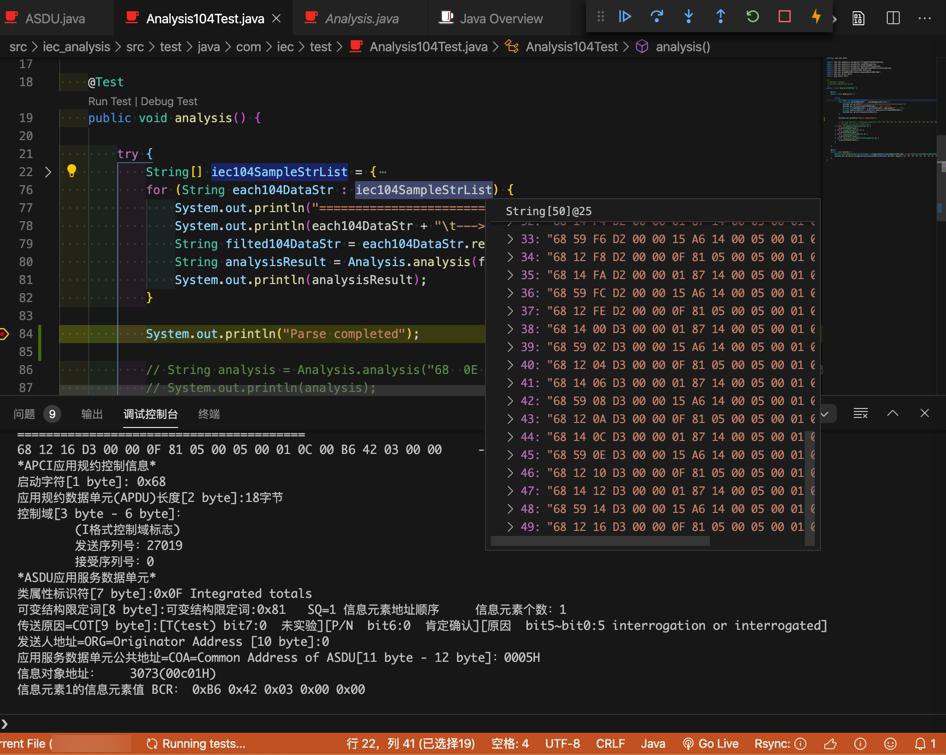
Task: Expand array item 40 in hover popup
Action: point(510,365)
